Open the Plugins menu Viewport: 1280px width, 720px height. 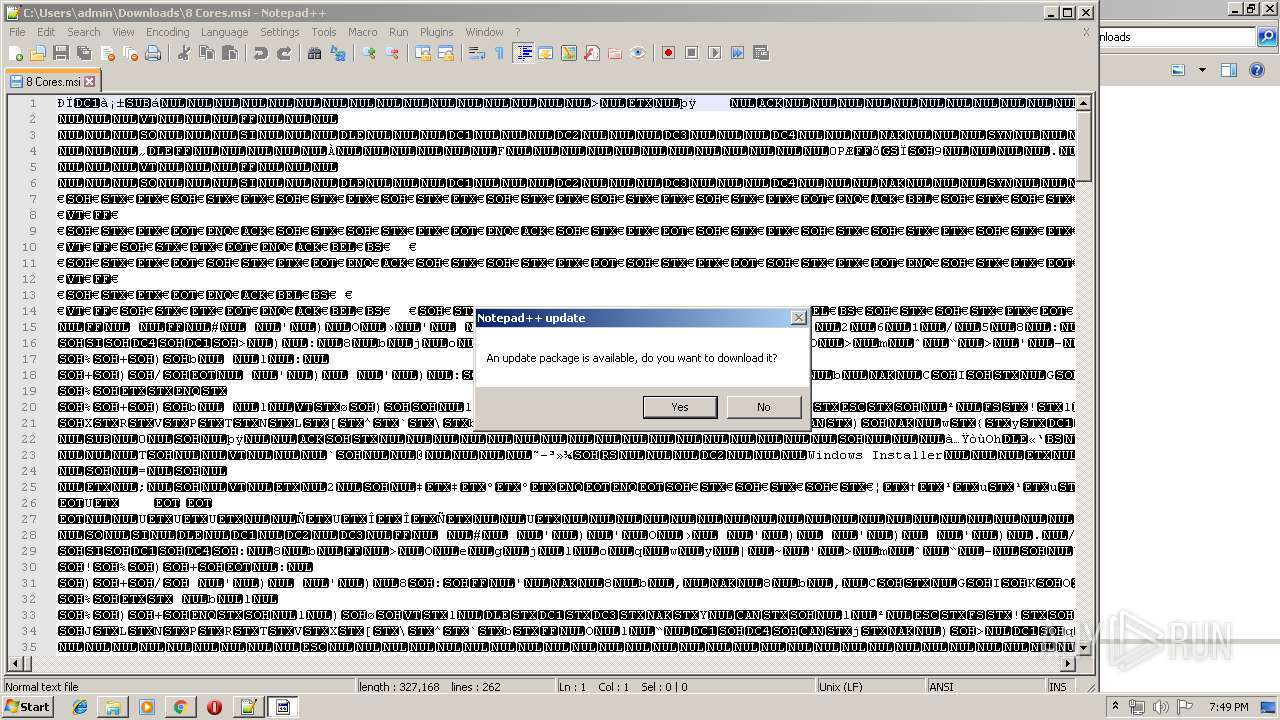point(436,32)
